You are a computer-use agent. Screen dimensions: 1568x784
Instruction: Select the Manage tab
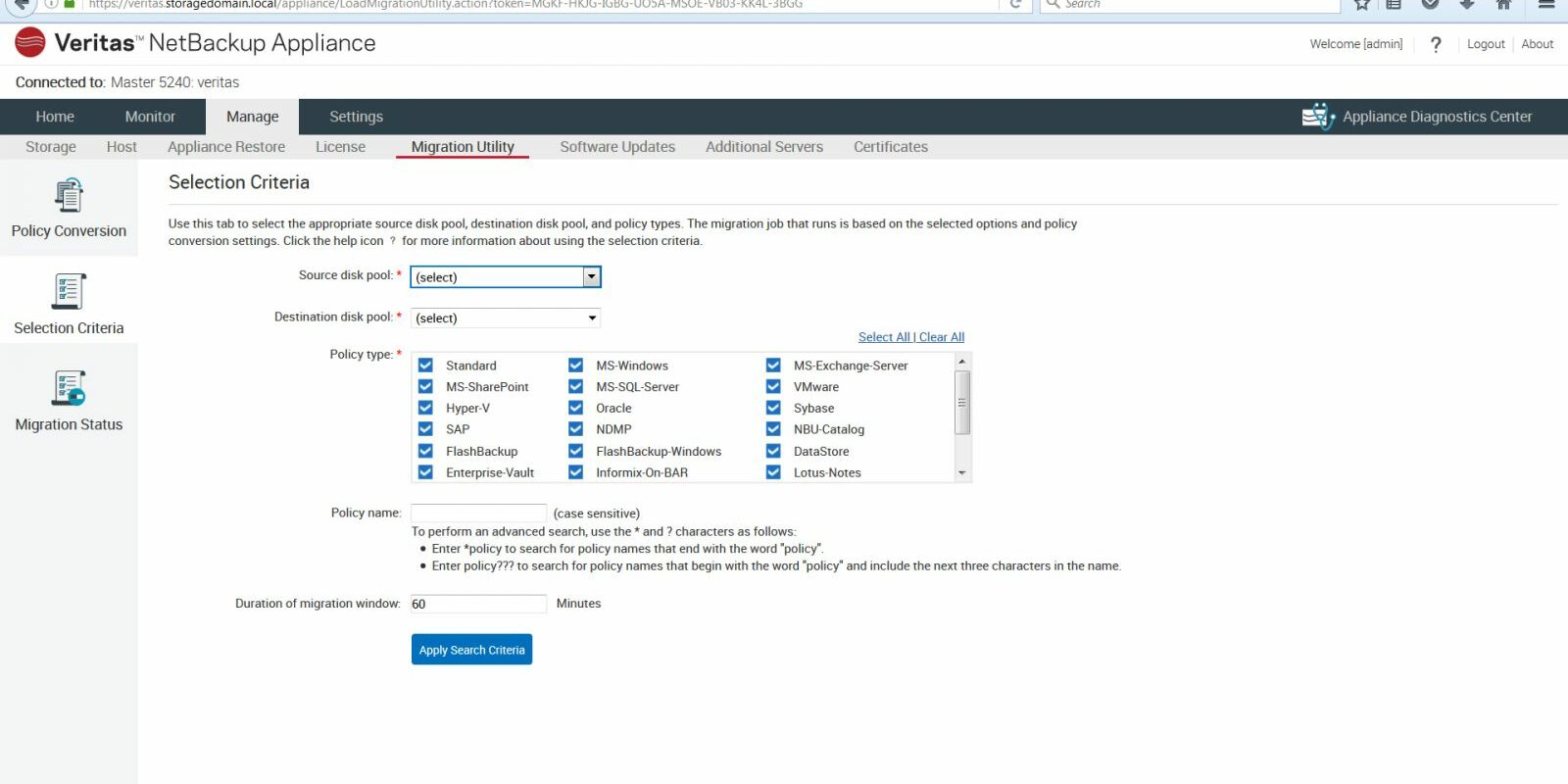252,117
